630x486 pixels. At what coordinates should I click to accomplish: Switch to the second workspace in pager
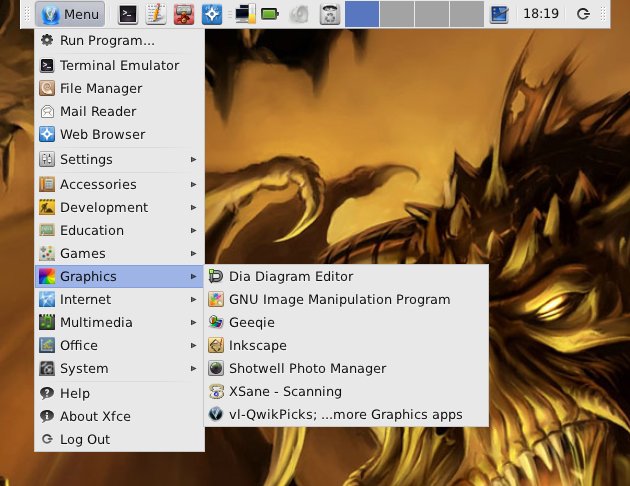pyautogui.click(x=397, y=14)
